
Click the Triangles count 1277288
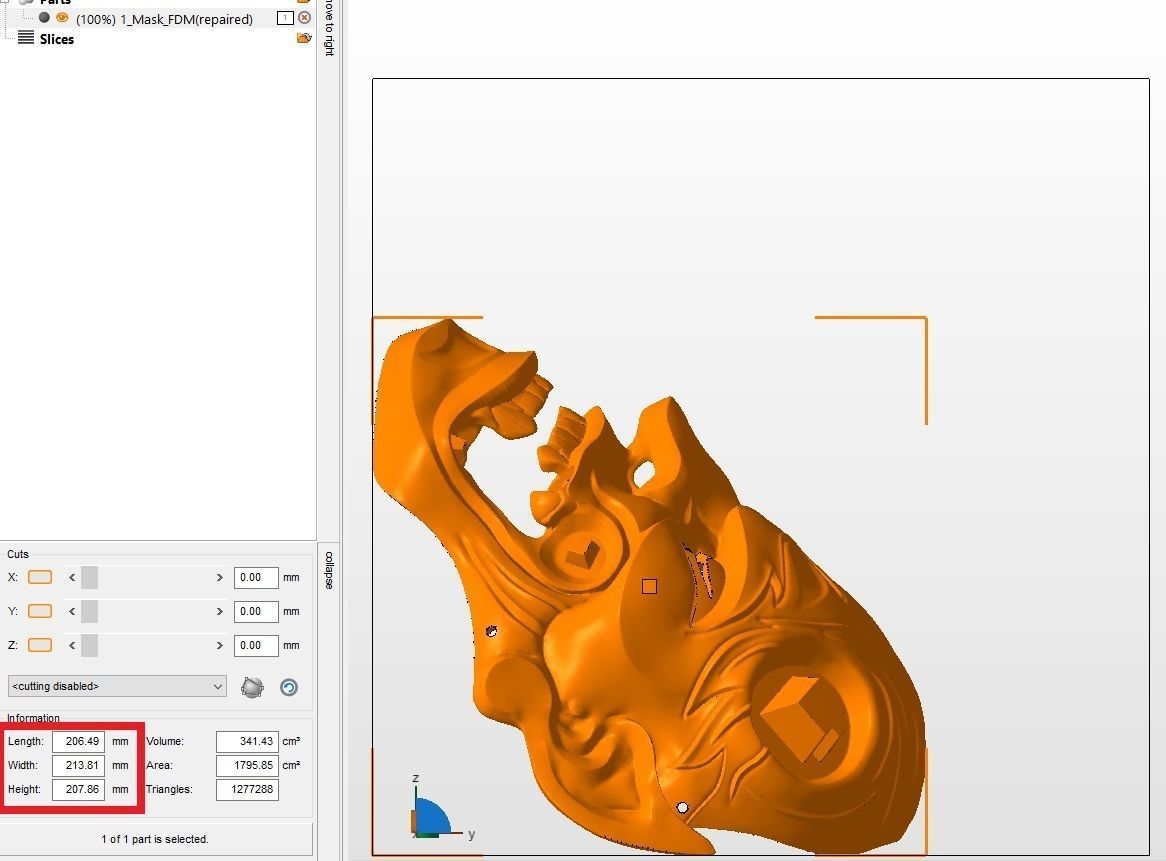coord(247,790)
